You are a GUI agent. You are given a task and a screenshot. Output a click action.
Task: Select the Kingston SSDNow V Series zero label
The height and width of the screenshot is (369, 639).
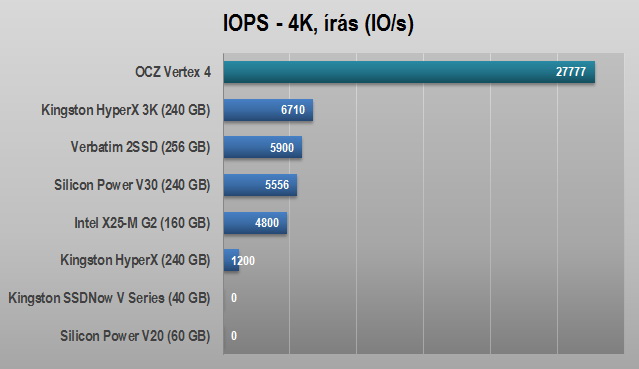tap(234, 298)
